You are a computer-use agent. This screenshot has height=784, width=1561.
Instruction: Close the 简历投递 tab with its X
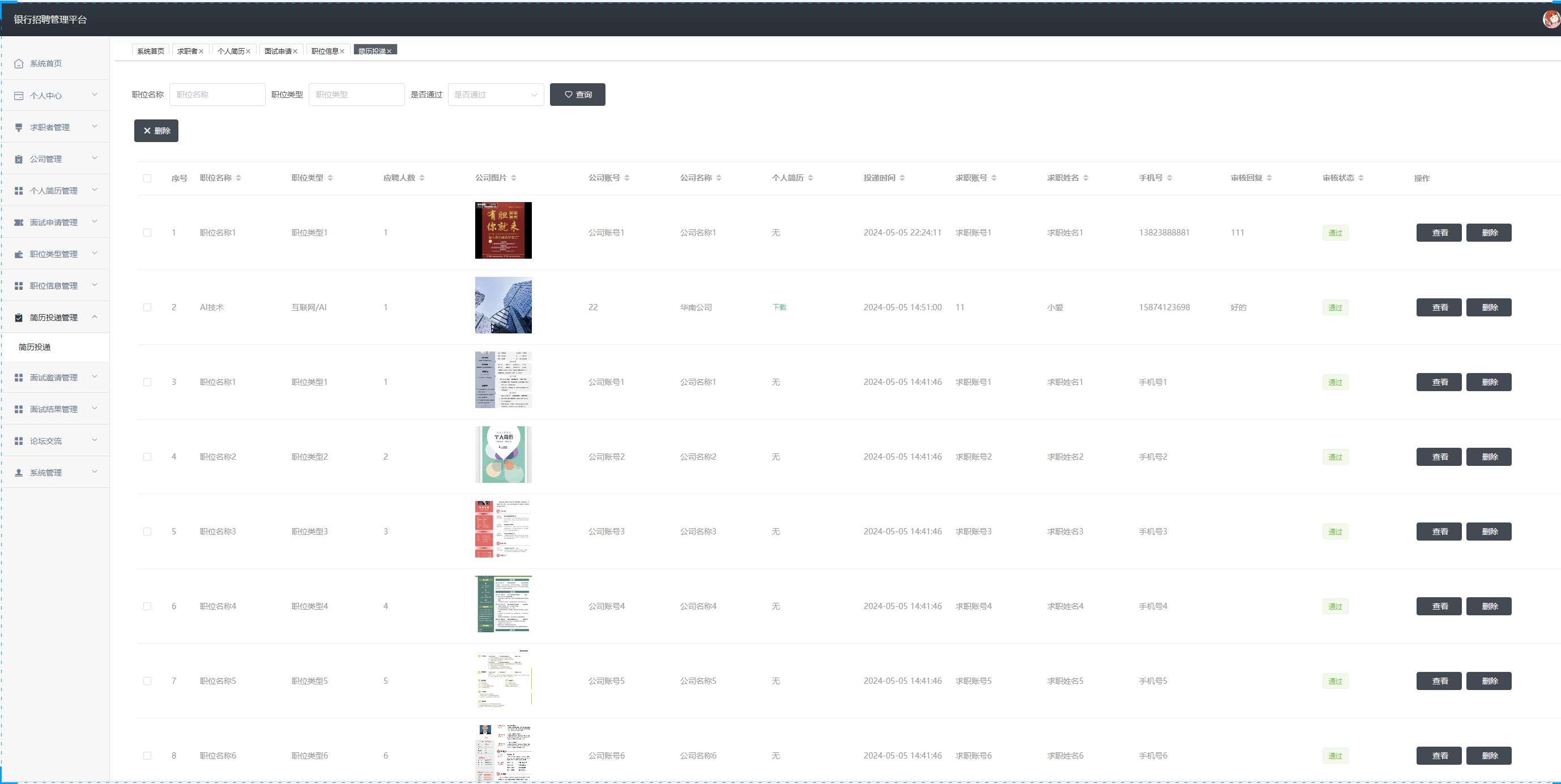click(389, 52)
